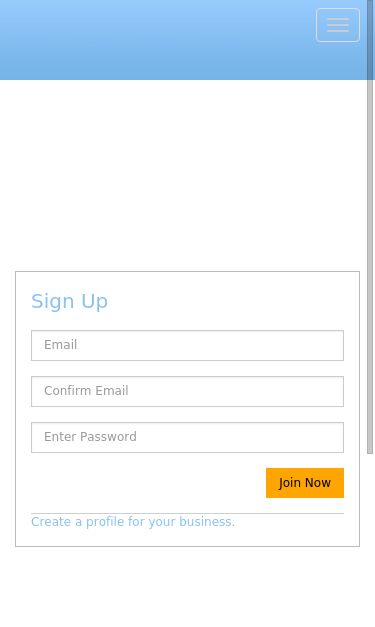Click into the Email field

pos(188,345)
